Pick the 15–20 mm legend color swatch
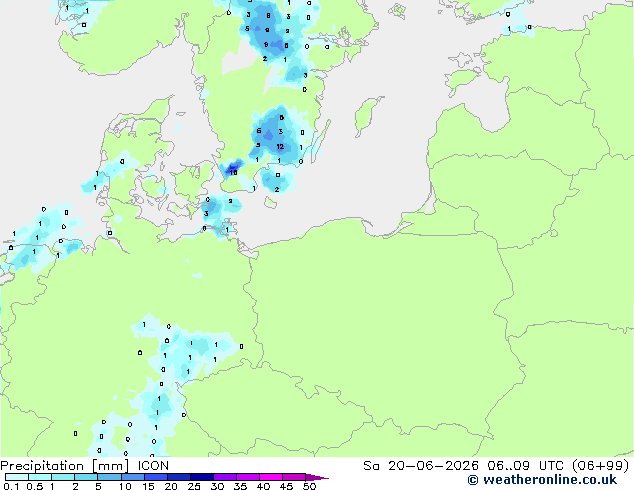 tap(155, 477)
